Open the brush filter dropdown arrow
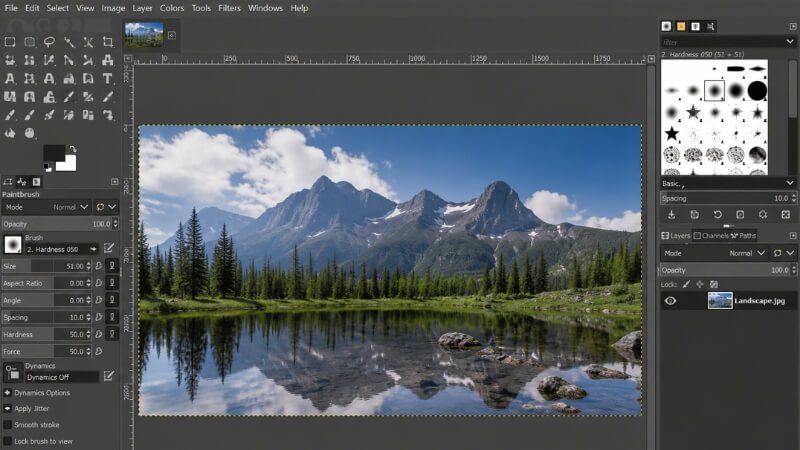Image resolution: width=800 pixels, height=450 pixels. point(790,41)
